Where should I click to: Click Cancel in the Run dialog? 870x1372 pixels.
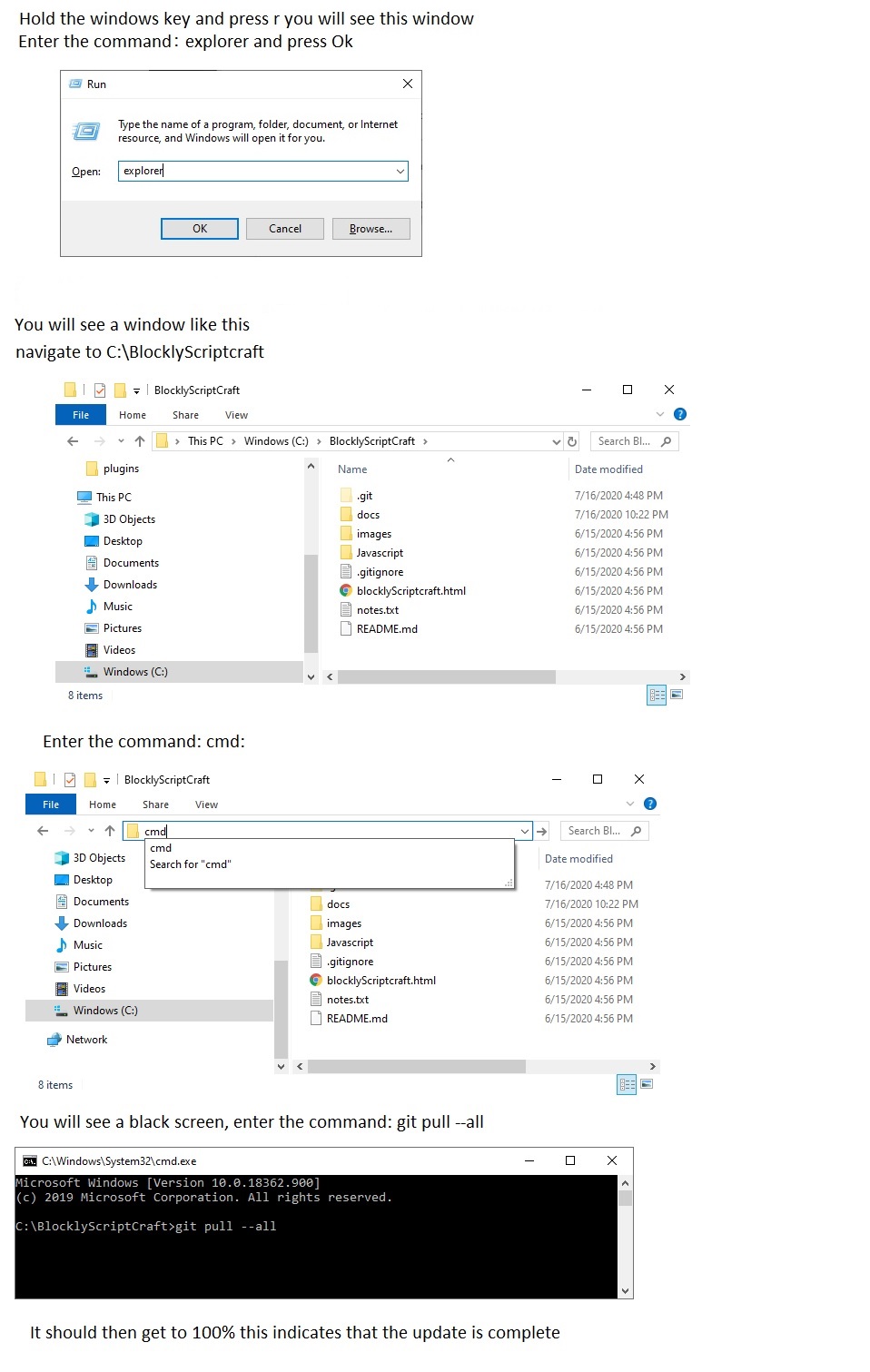(x=284, y=229)
